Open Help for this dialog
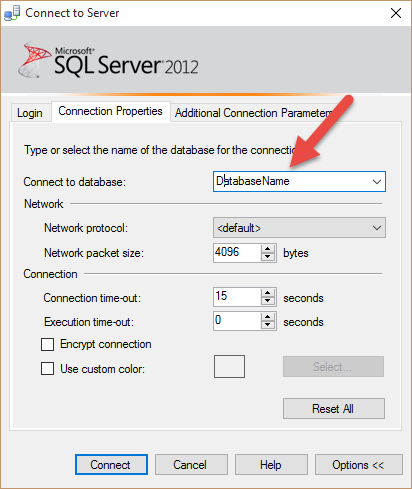 click(271, 464)
